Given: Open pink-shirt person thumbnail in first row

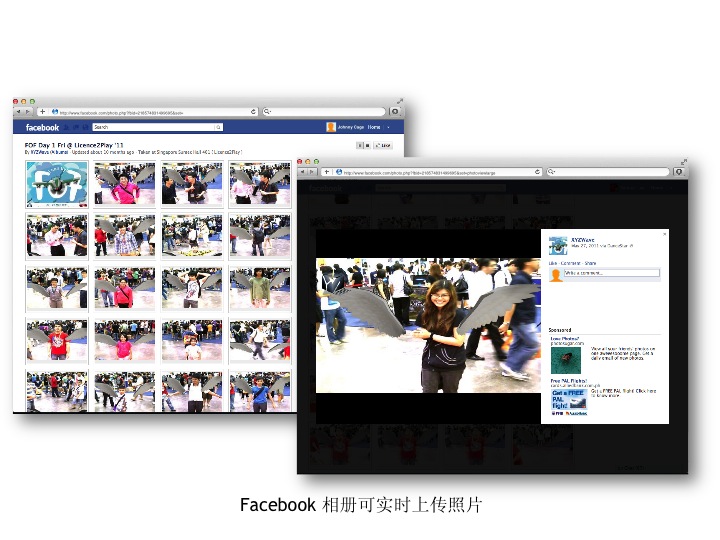Looking at the screenshot, I should (x=124, y=184).
